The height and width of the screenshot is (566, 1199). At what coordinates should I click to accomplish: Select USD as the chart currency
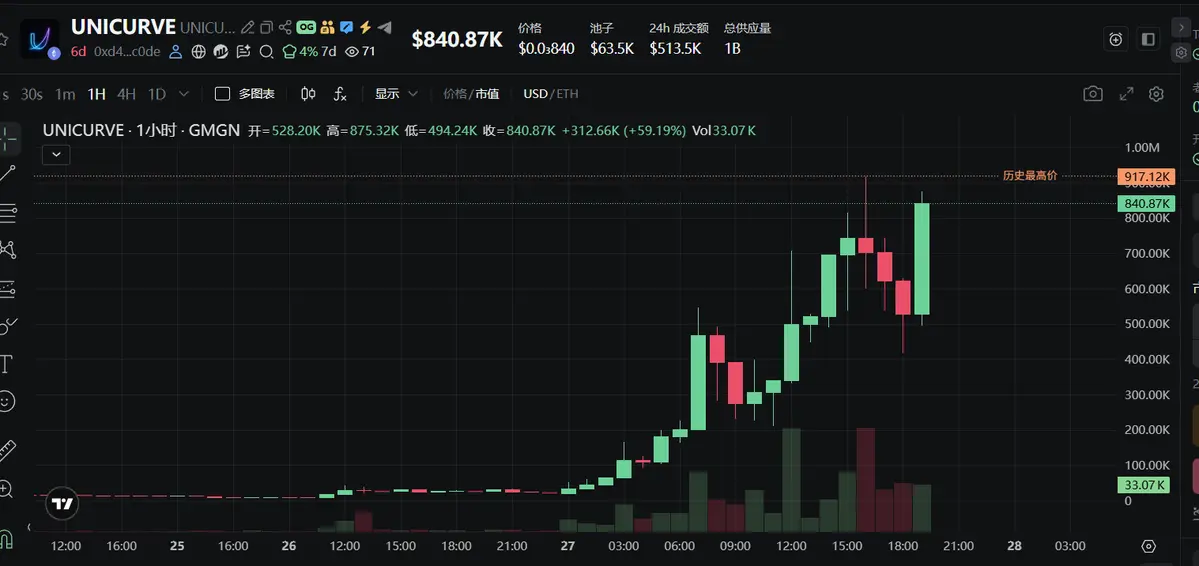pyautogui.click(x=535, y=94)
